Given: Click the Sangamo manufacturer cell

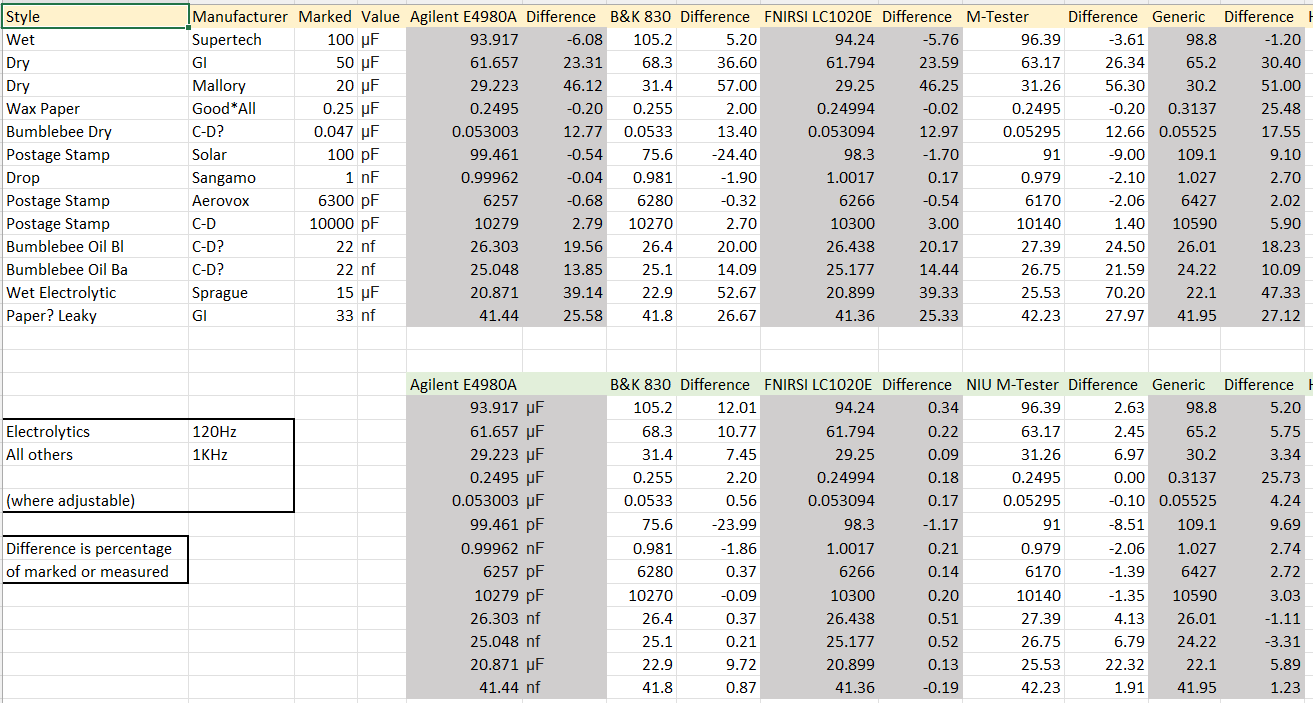Looking at the screenshot, I should (x=241, y=178).
